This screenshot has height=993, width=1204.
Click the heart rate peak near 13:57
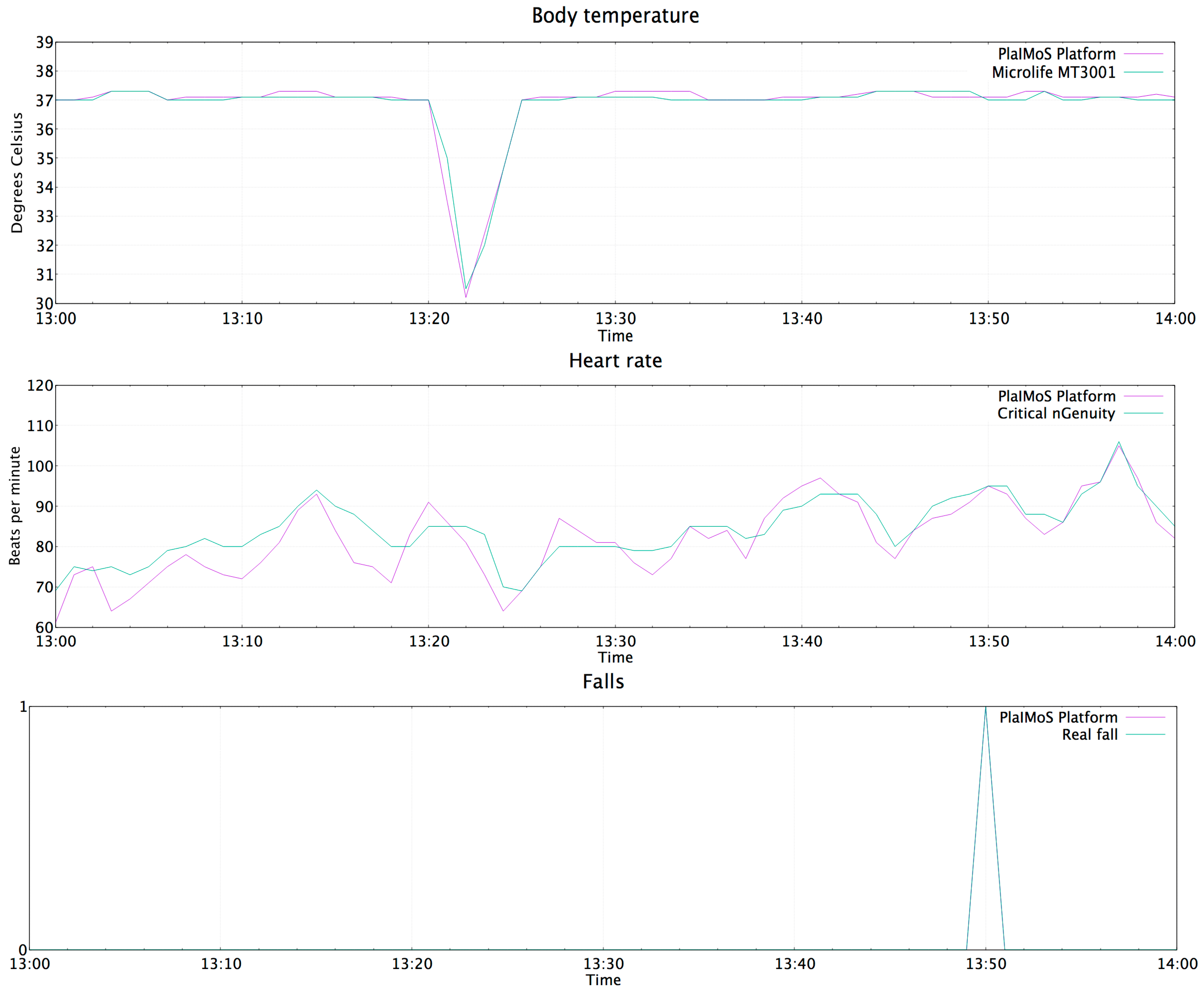(1119, 442)
